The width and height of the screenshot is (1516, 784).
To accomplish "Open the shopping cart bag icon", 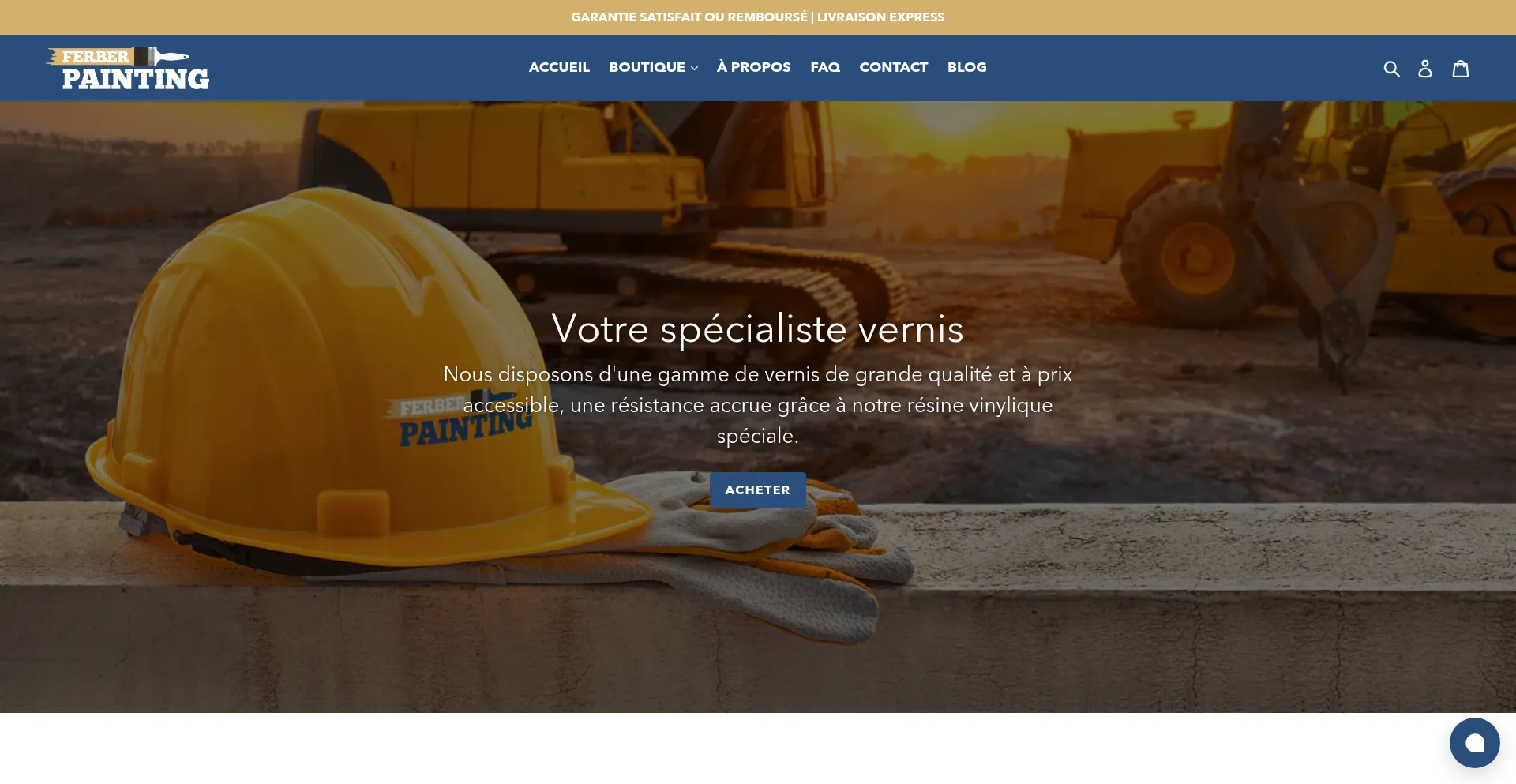I will pyautogui.click(x=1461, y=69).
